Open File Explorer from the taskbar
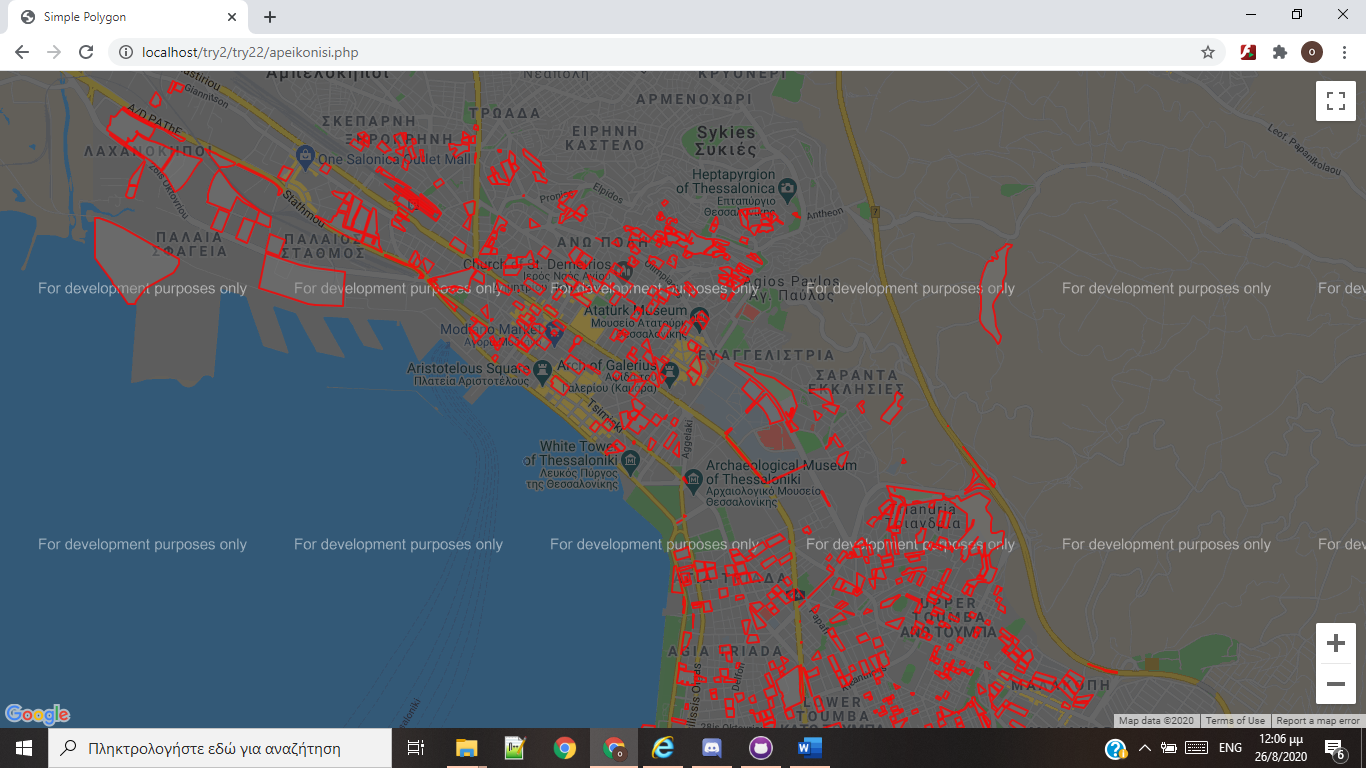 466,748
